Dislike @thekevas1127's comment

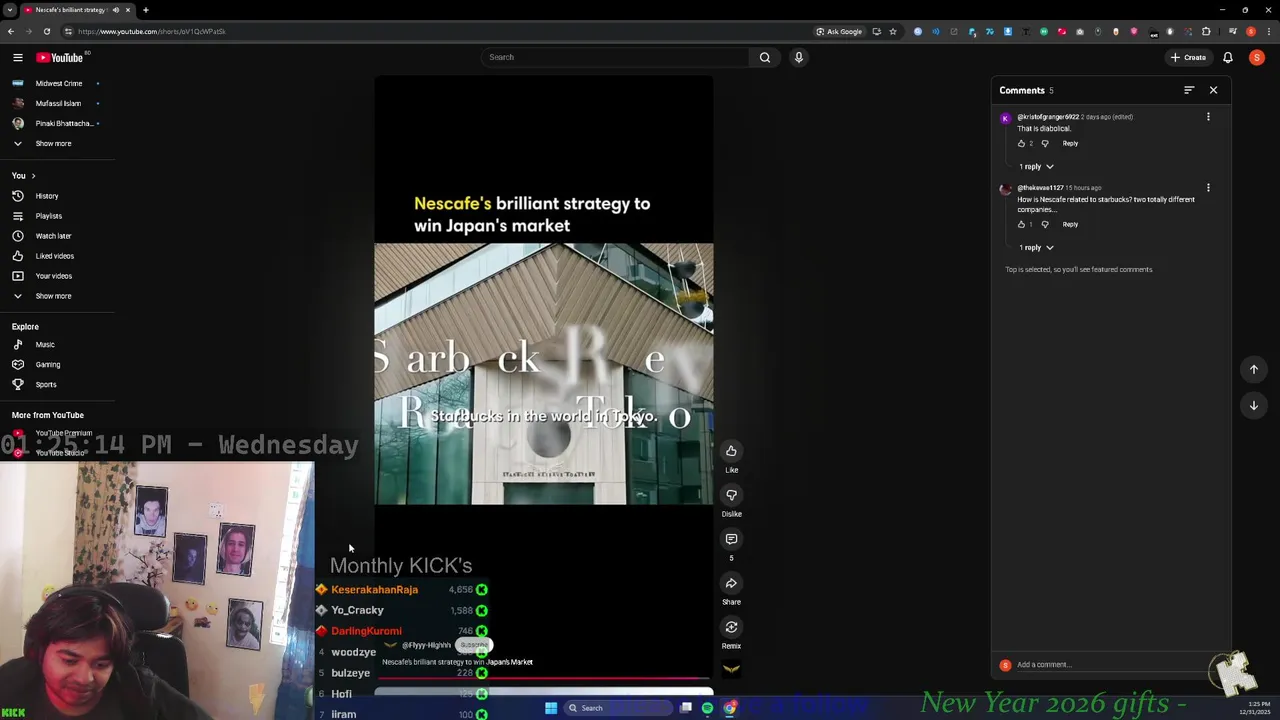(1045, 224)
